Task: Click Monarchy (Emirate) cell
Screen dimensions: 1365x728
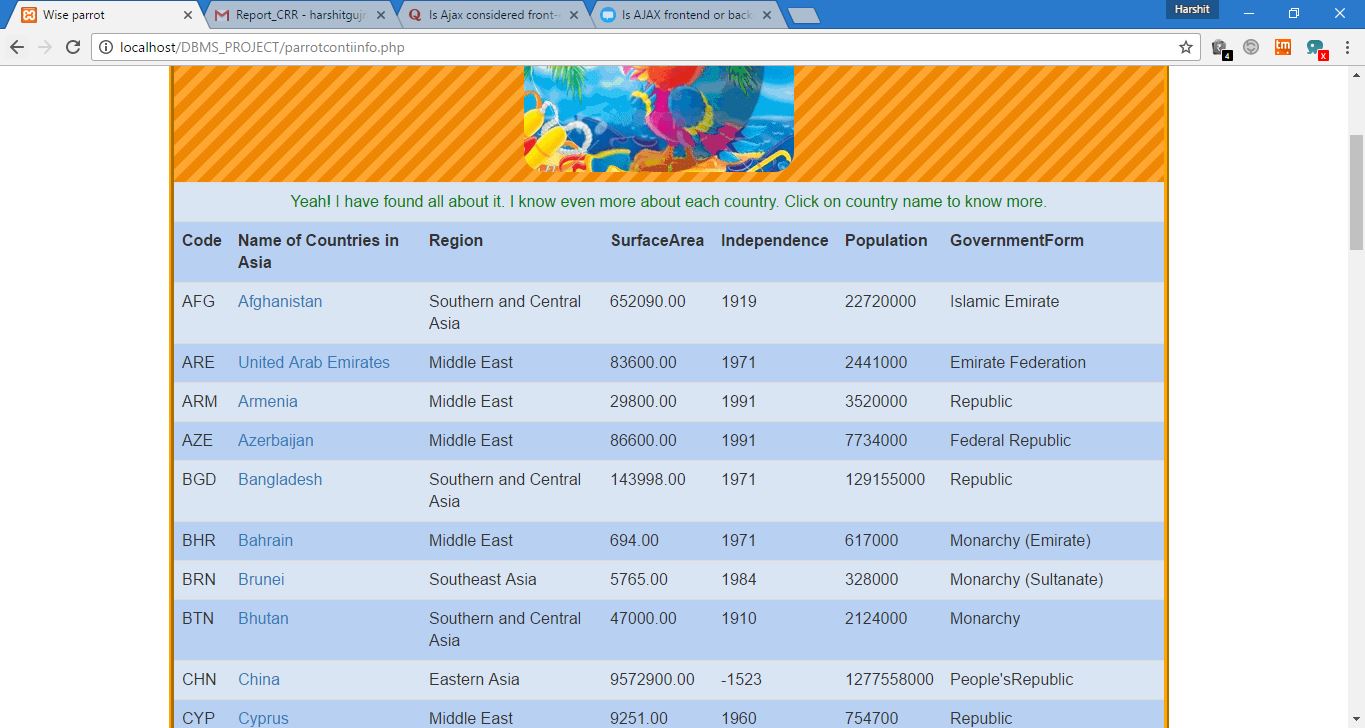Action: pos(1020,540)
